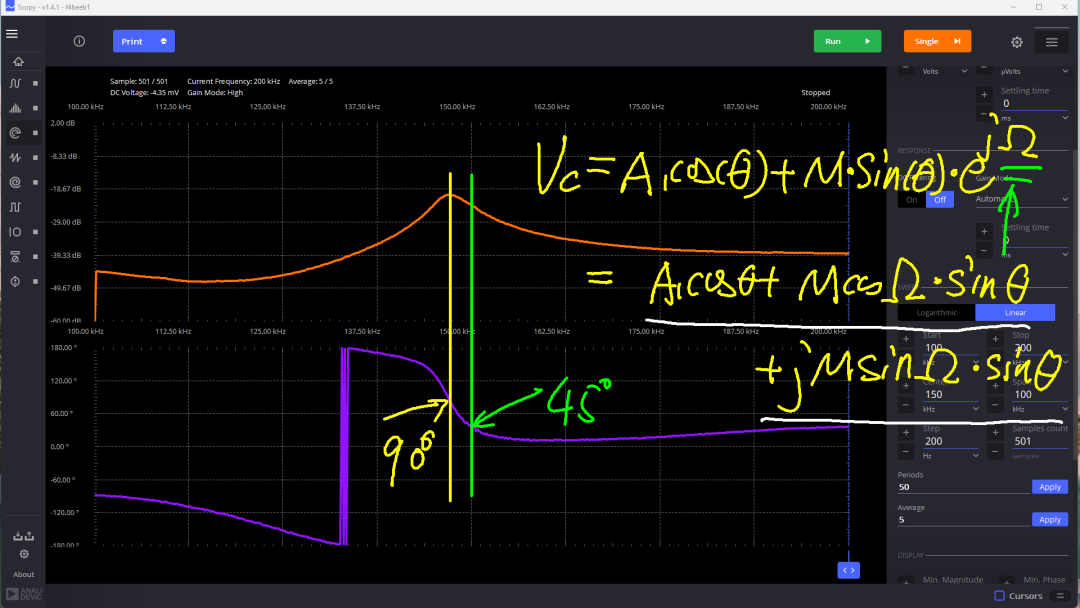Toggle Network Analyzer run square button
The image size is (1080, 608).
click(x=35, y=133)
